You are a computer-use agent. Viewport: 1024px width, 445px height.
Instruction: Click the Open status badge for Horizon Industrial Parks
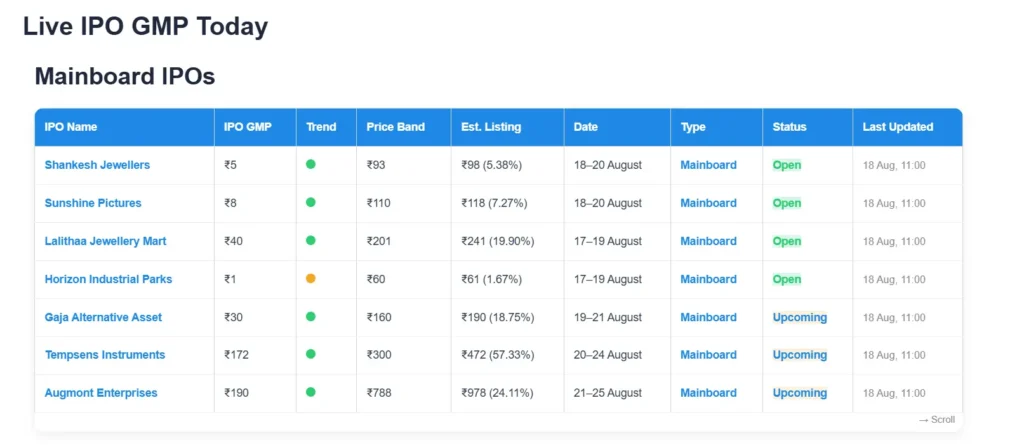click(787, 279)
